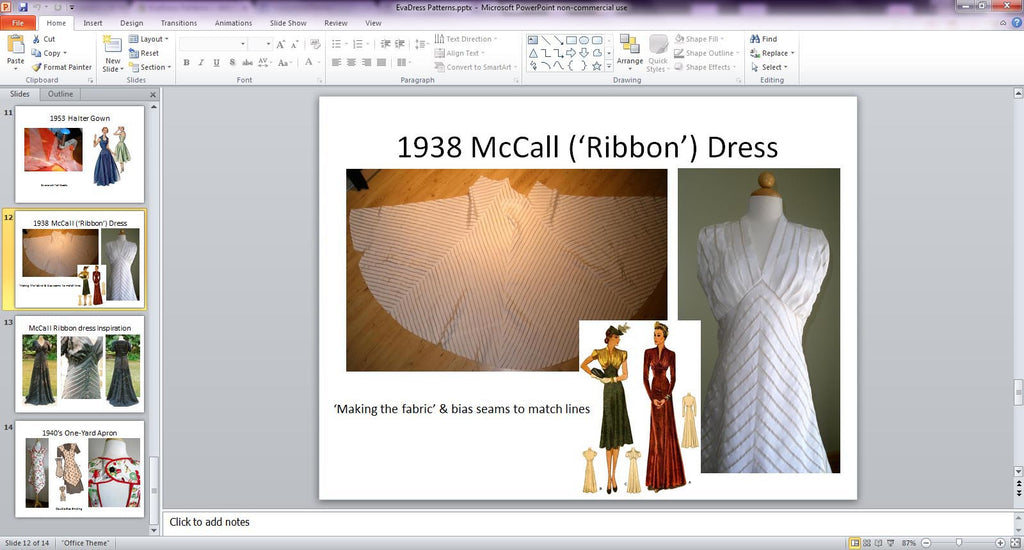Click the Paste icon in Clipboard group

point(15,48)
